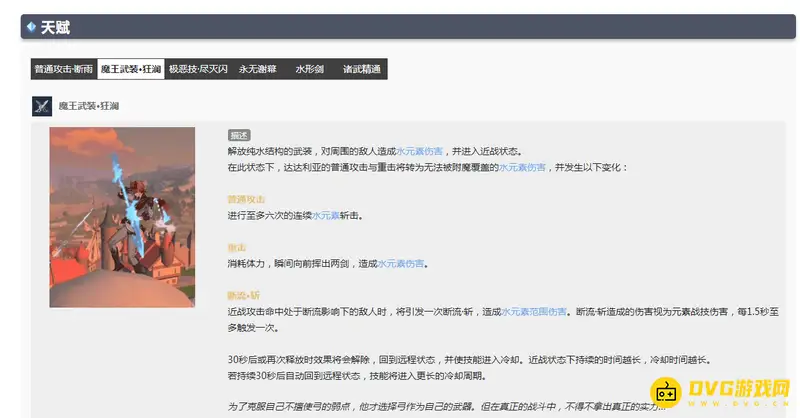The height and width of the screenshot is (418, 800).
Task: Click the crossed-blades skill icon for 魔王武装·狂澜
Action: pyautogui.click(x=42, y=105)
